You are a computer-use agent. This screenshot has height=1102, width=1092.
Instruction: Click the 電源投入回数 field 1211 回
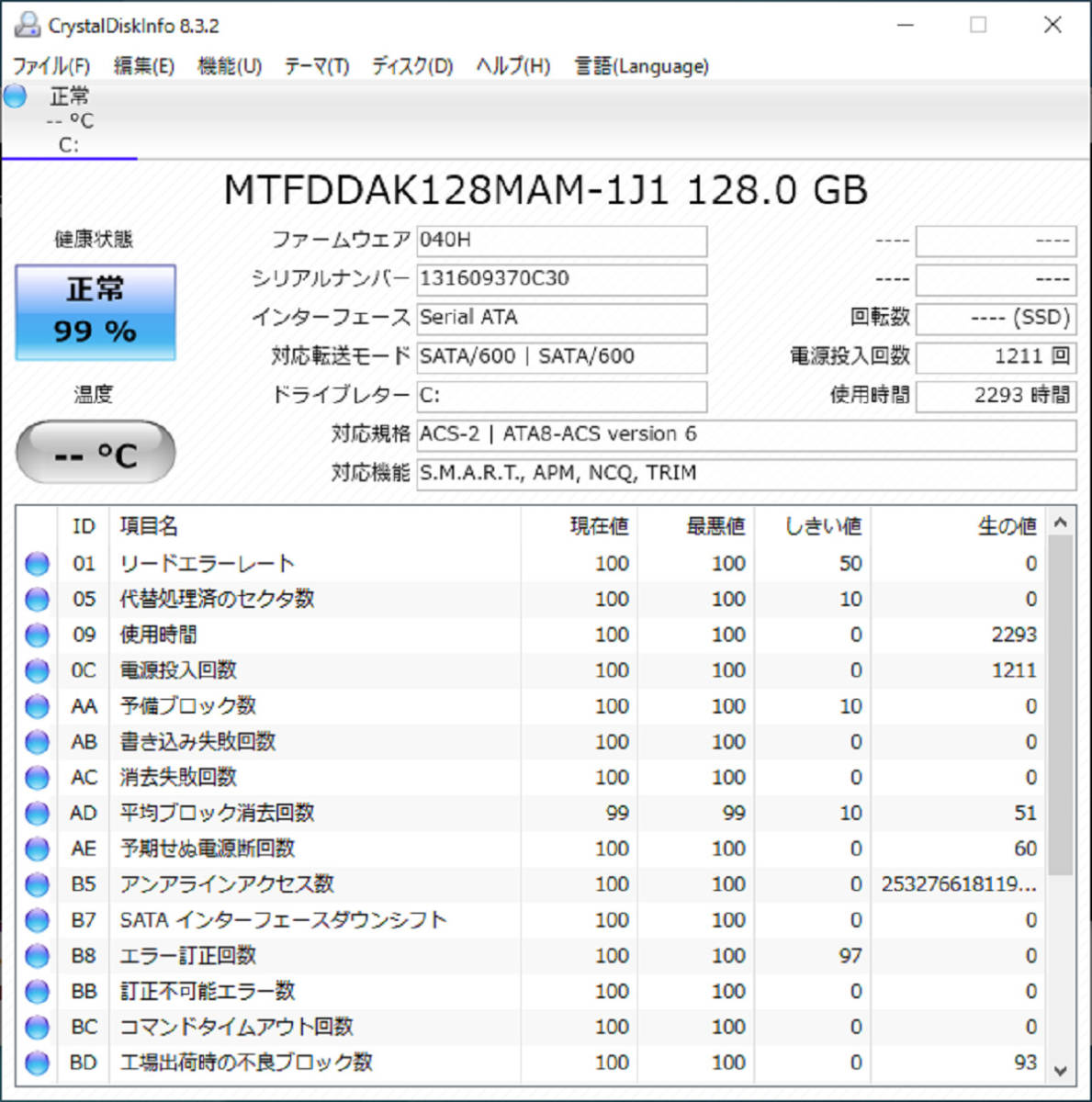point(996,356)
